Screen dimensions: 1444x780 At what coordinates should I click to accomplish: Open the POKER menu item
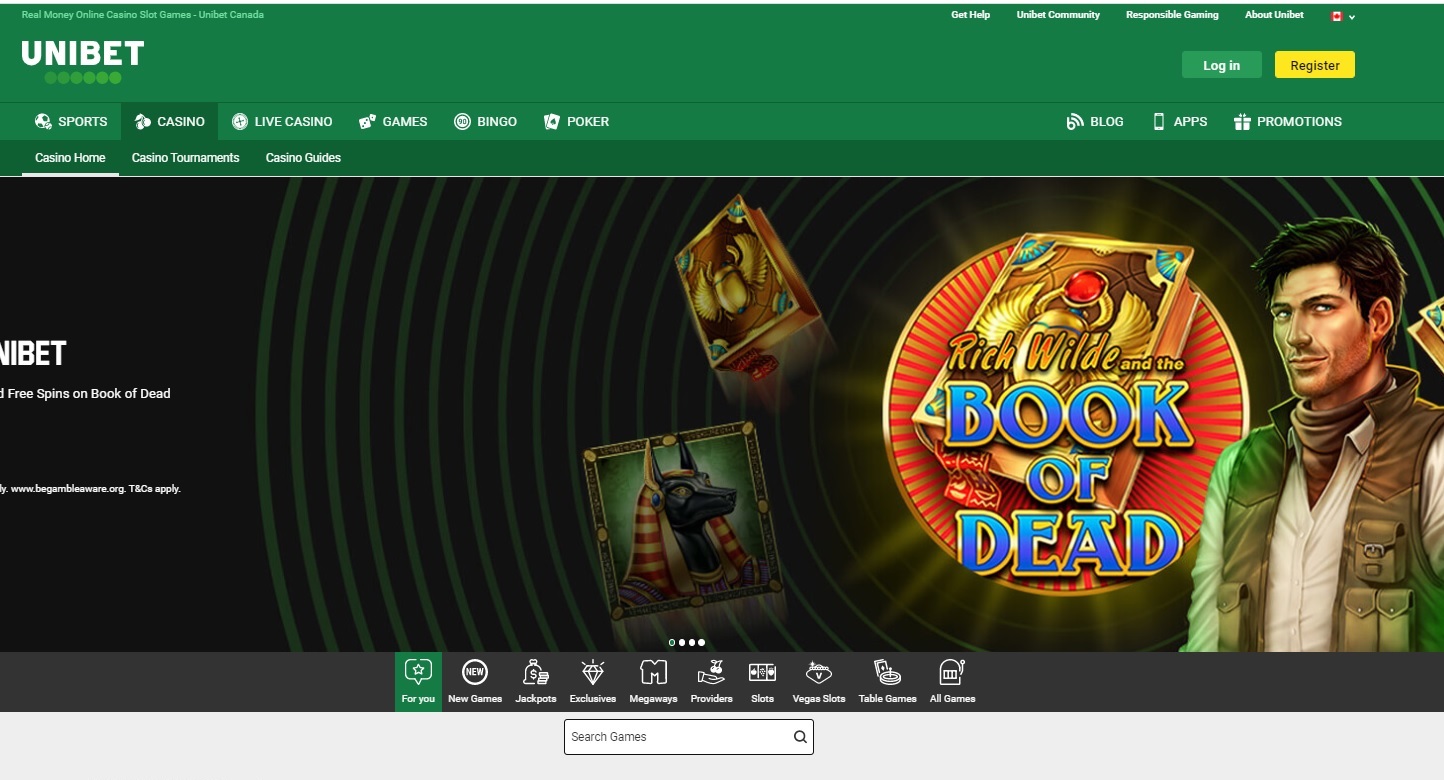[x=576, y=121]
